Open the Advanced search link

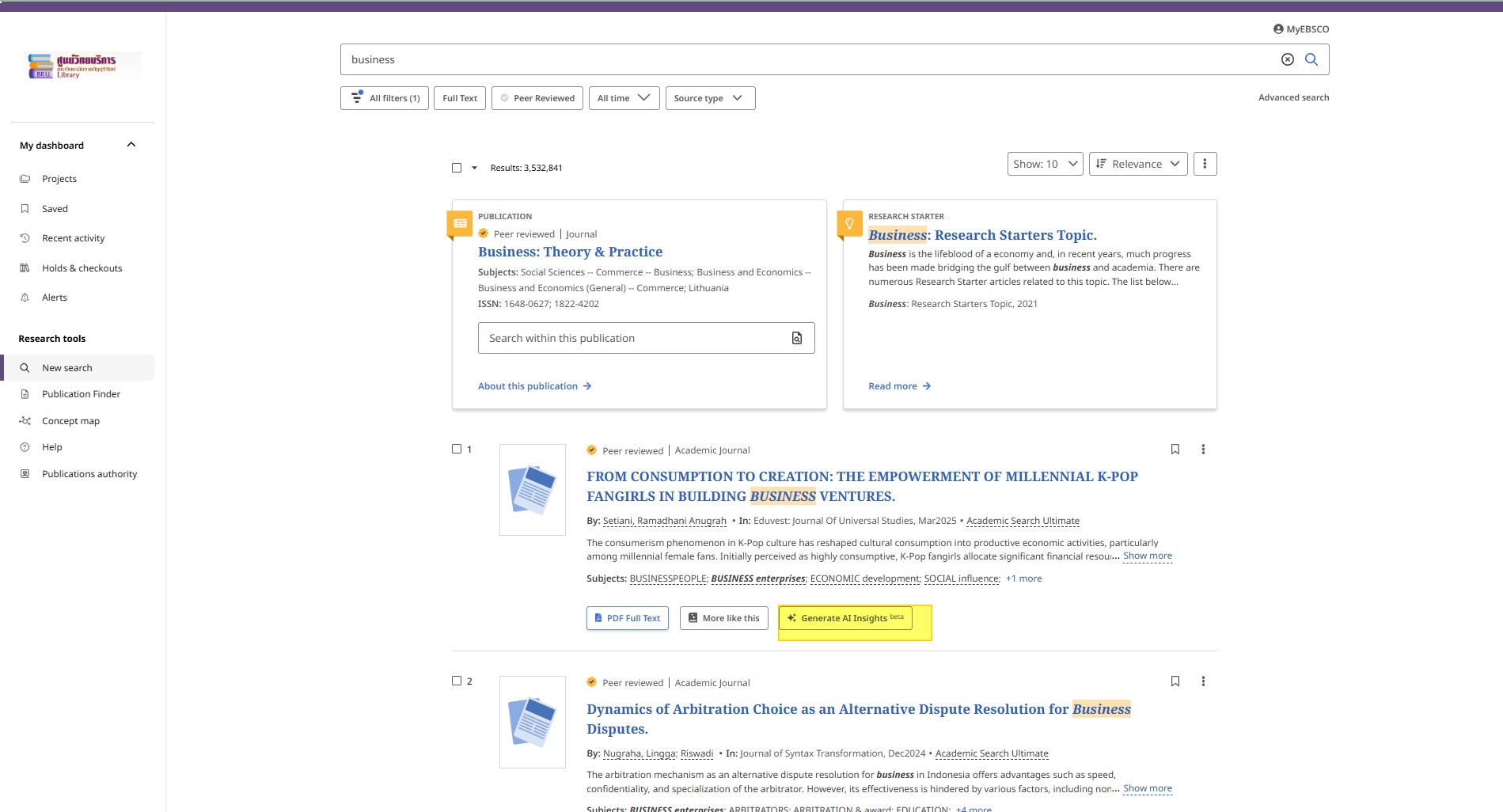pyautogui.click(x=1293, y=97)
